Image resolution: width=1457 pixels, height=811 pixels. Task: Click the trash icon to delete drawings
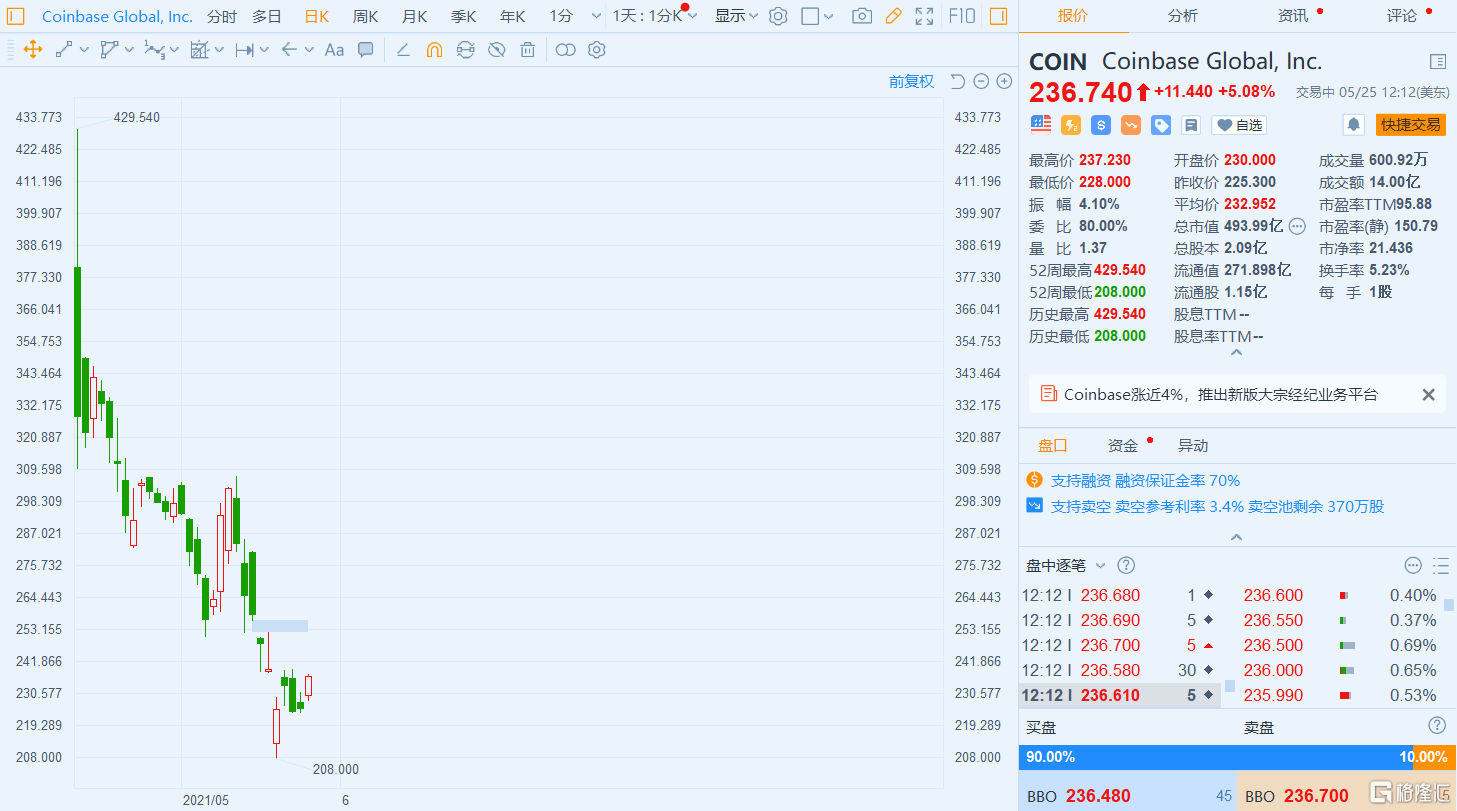528,50
